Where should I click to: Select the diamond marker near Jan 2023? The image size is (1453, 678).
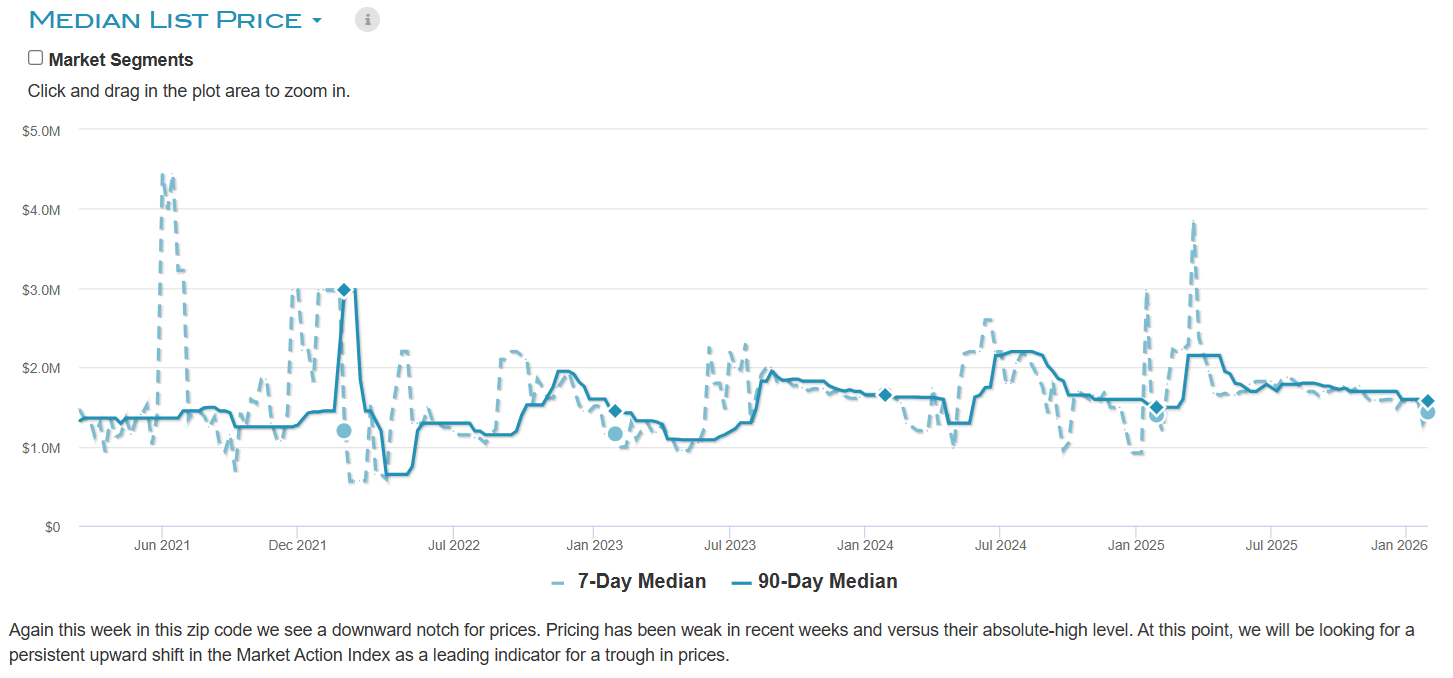click(615, 411)
